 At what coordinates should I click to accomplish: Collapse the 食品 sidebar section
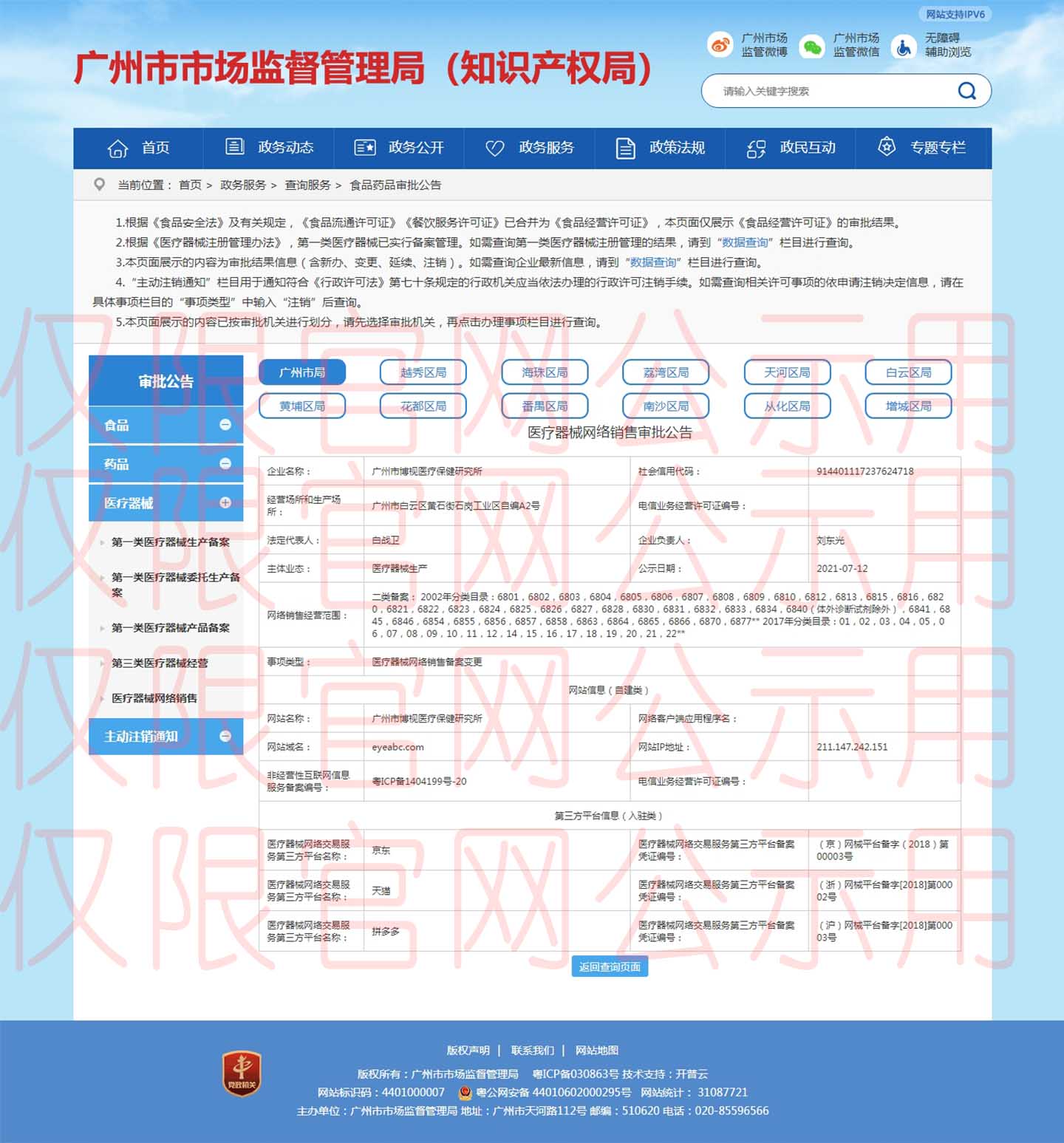(225, 425)
